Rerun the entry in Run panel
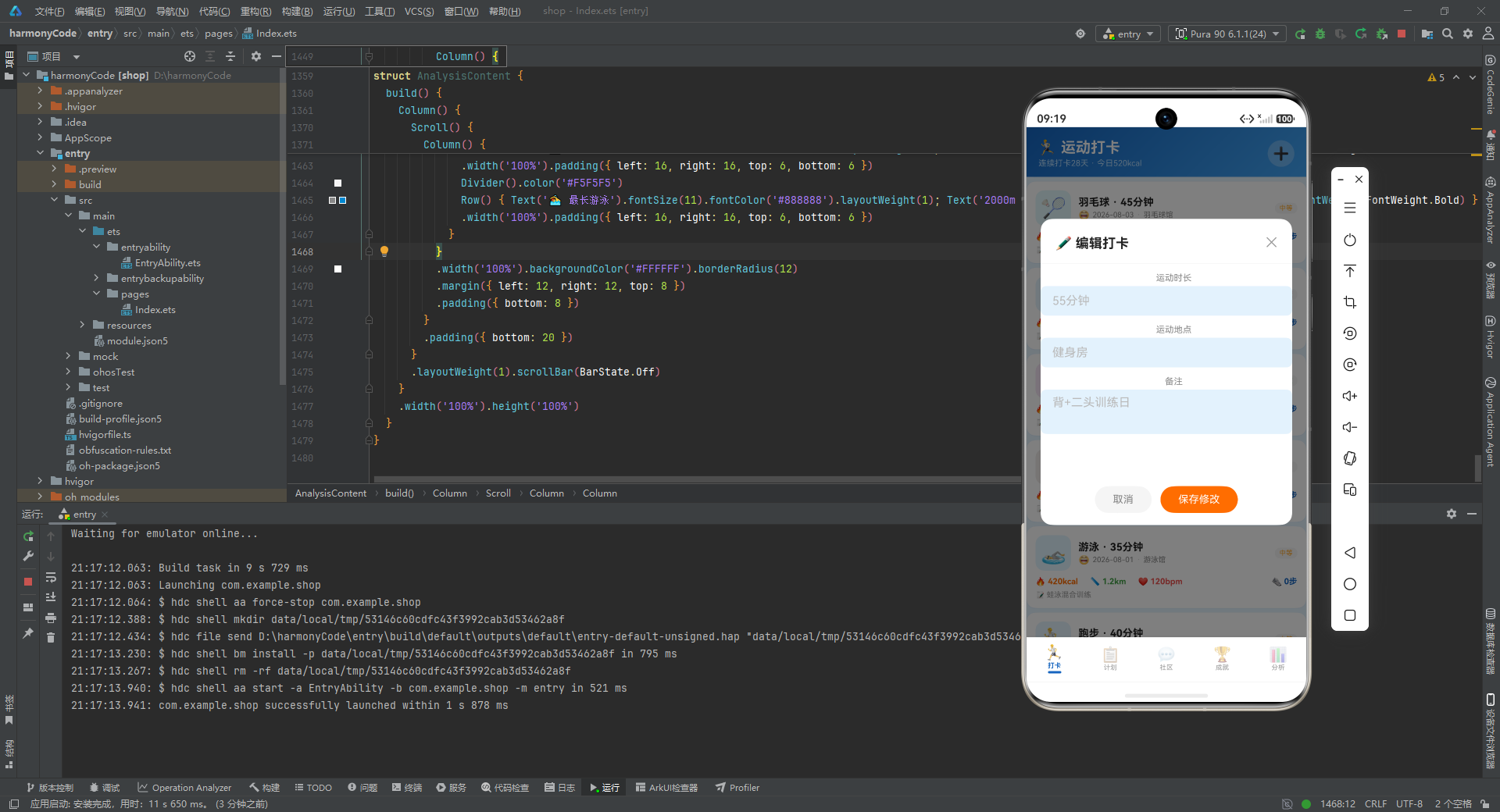The image size is (1500, 812). click(x=28, y=536)
